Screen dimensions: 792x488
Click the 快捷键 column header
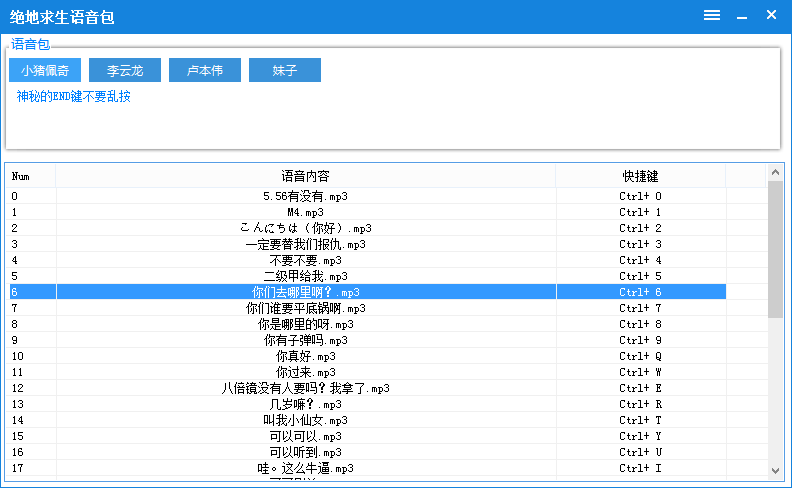click(640, 176)
